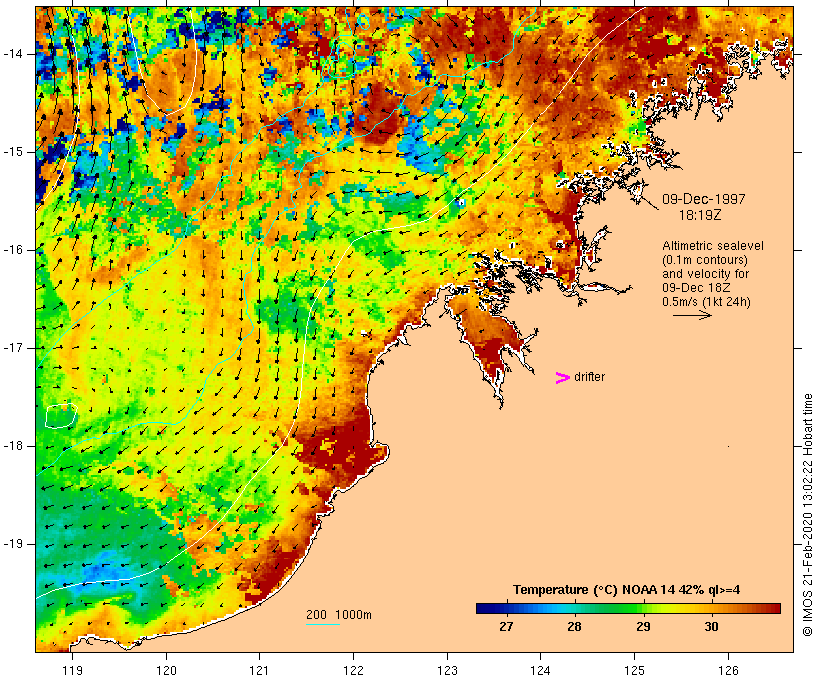
Task: Click the colorbar tick label '30'
Action: (711, 626)
